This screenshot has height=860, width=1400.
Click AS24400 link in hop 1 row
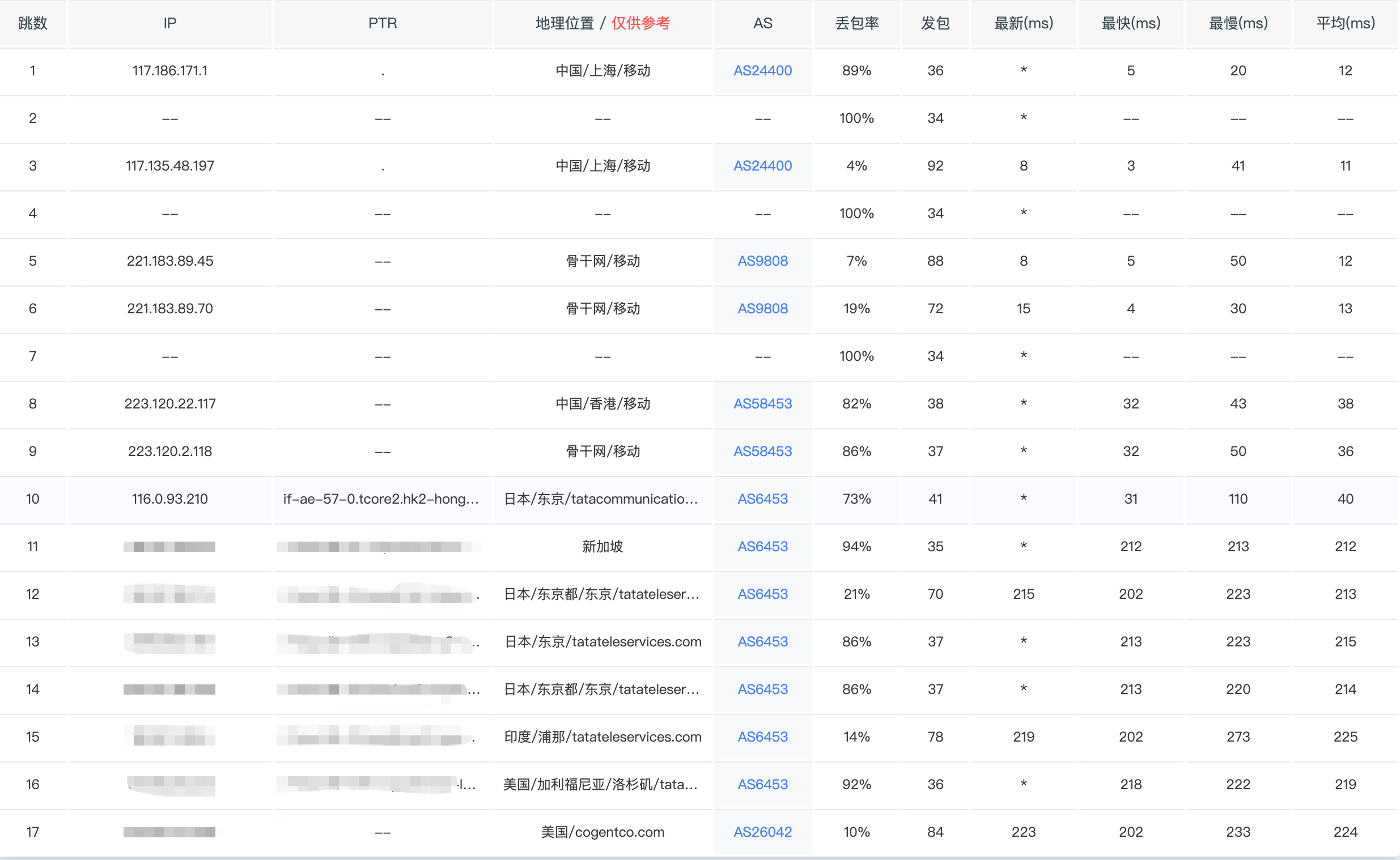pos(762,70)
